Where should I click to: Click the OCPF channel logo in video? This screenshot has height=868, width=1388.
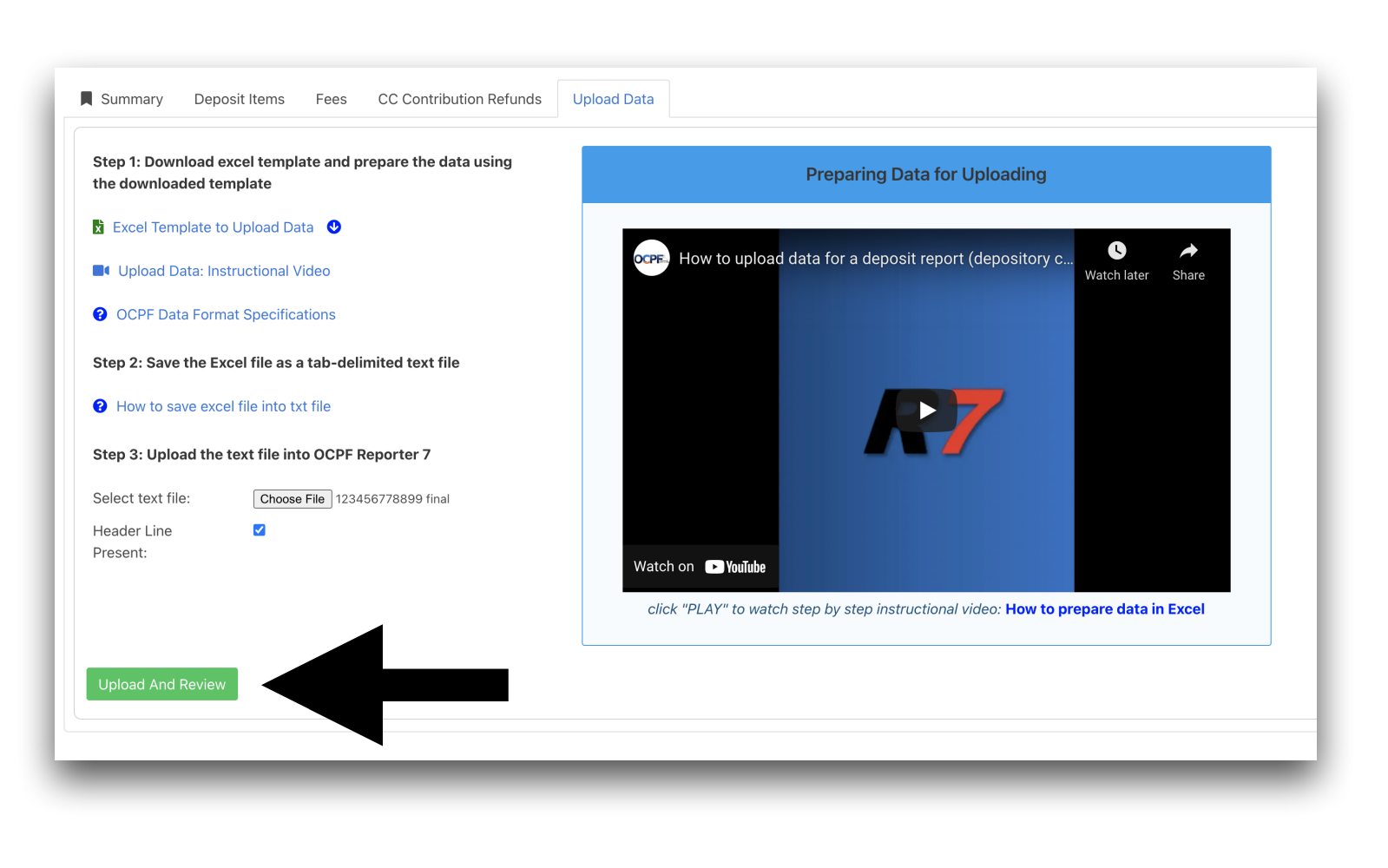click(651, 258)
